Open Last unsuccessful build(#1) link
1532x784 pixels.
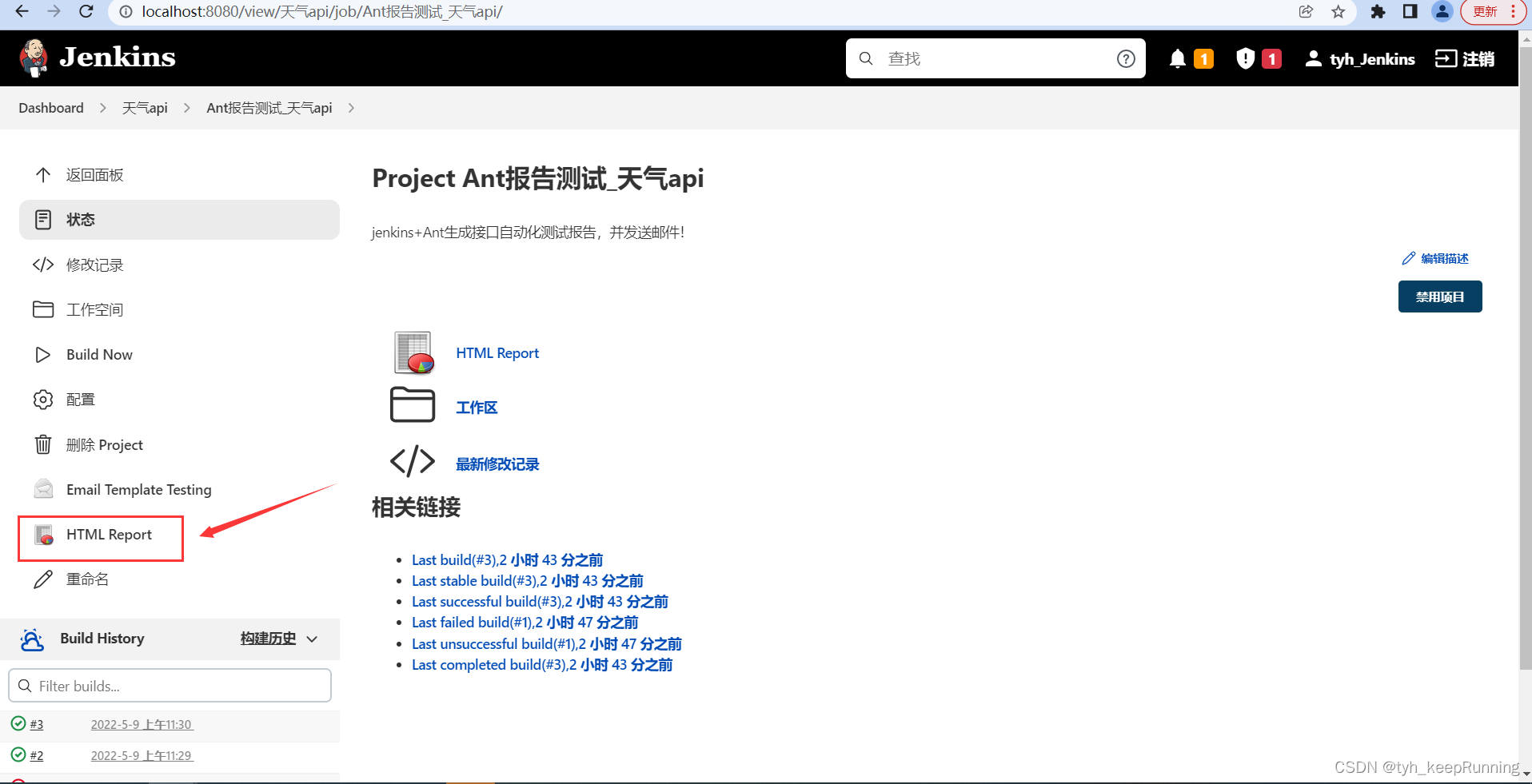547,644
